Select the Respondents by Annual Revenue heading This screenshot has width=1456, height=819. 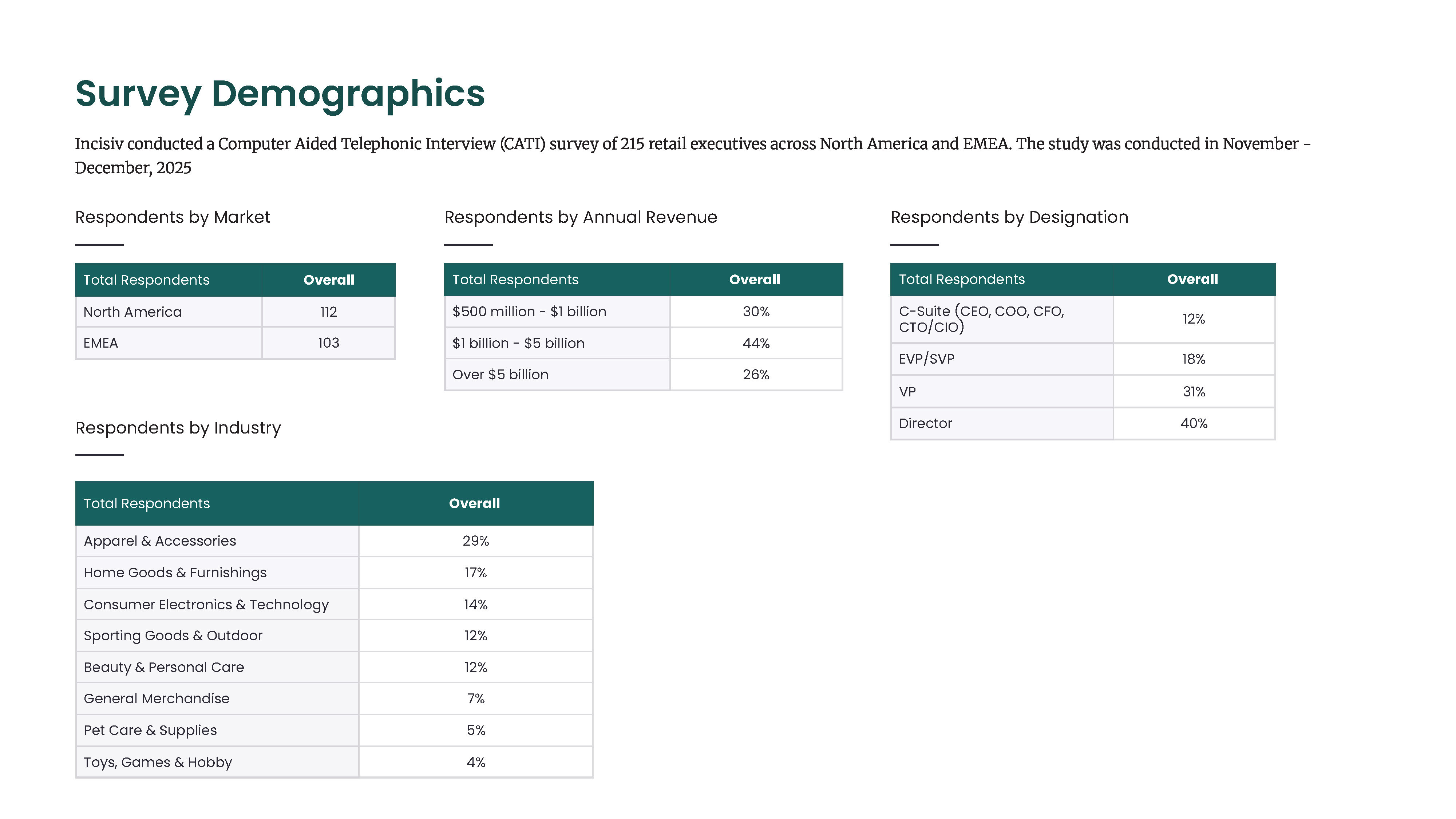click(x=581, y=217)
